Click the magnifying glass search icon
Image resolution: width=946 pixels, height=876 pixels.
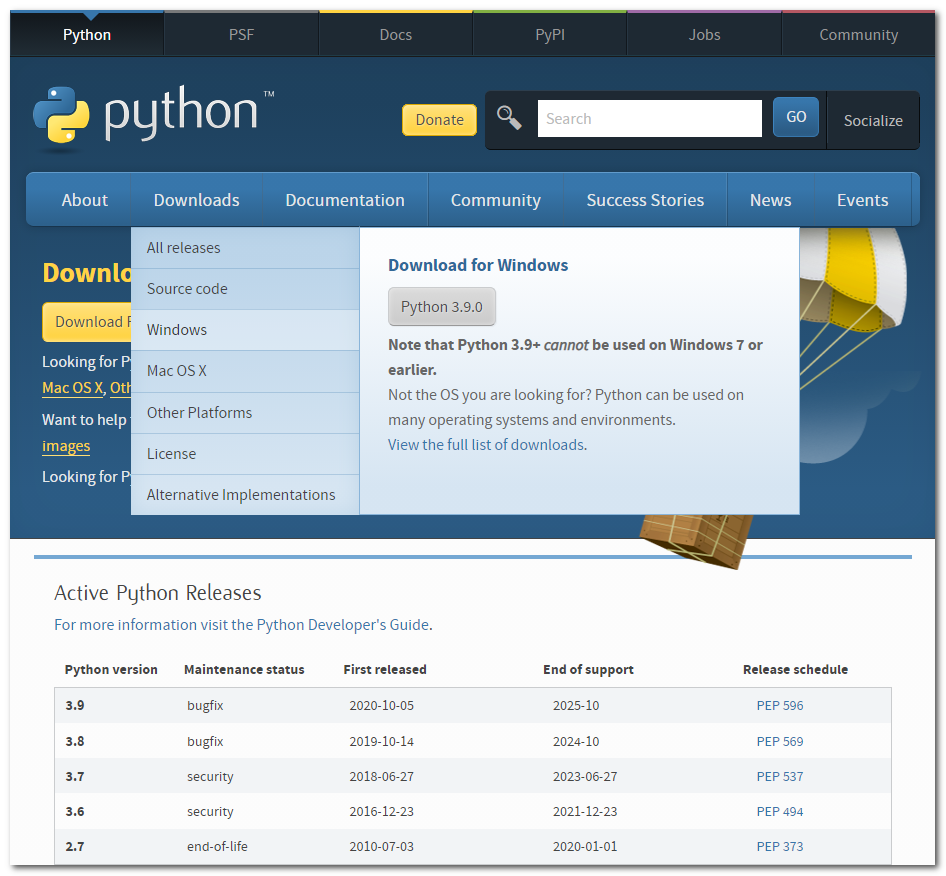click(509, 118)
